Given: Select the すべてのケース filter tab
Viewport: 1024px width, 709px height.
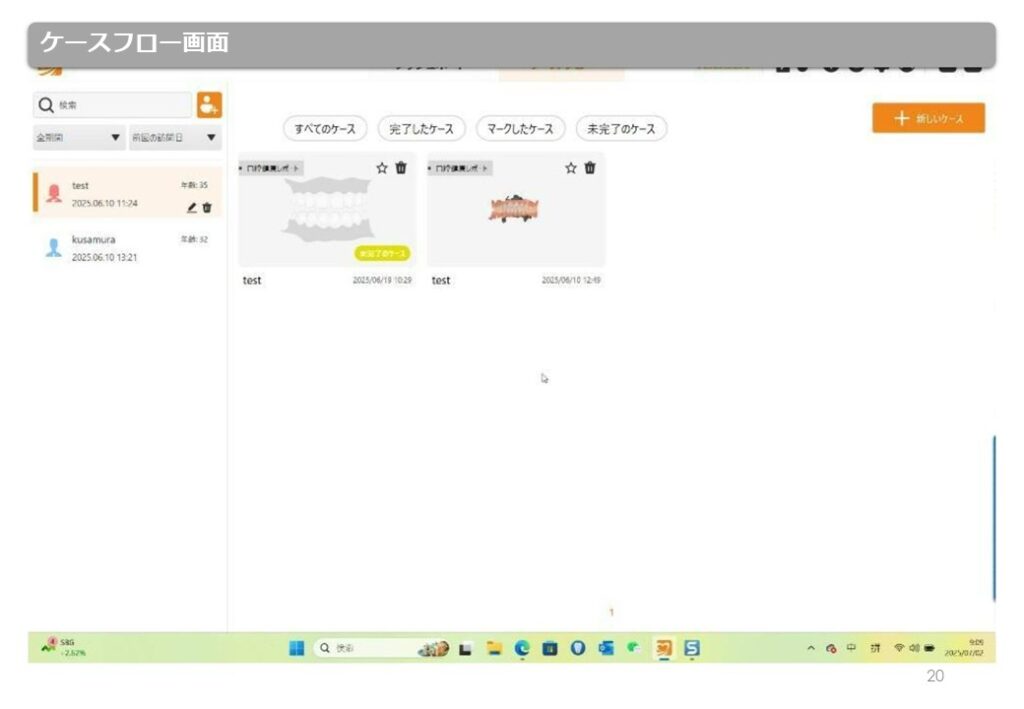Looking at the screenshot, I should [x=325, y=129].
